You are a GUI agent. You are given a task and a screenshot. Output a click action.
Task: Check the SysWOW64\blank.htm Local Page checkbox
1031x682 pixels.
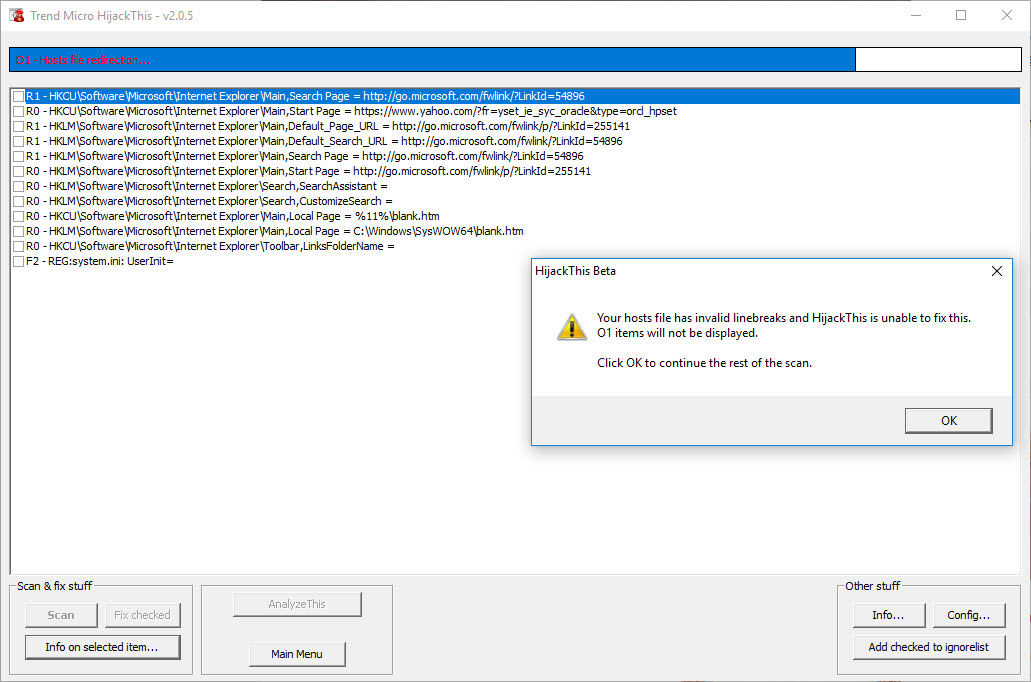(18, 231)
